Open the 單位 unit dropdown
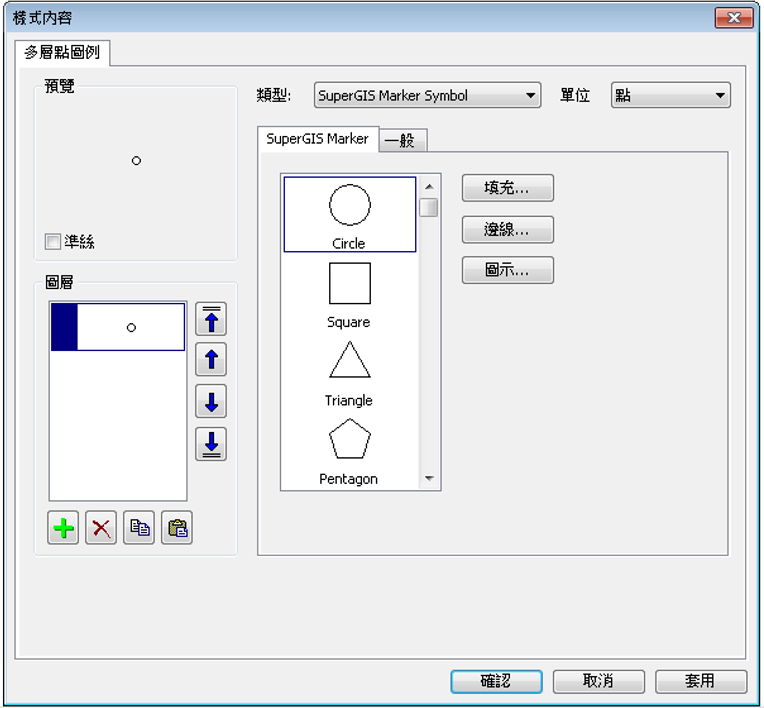764x708 pixels. (670, 95)
